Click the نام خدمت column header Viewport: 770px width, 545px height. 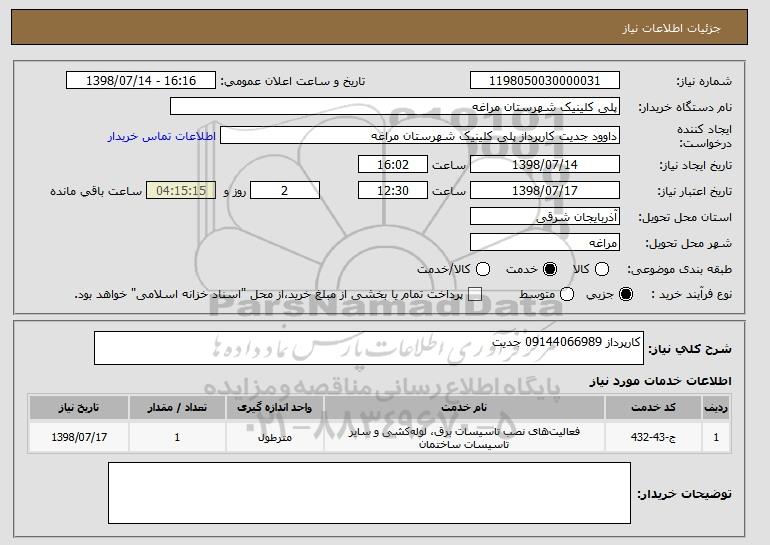[464, 408]
